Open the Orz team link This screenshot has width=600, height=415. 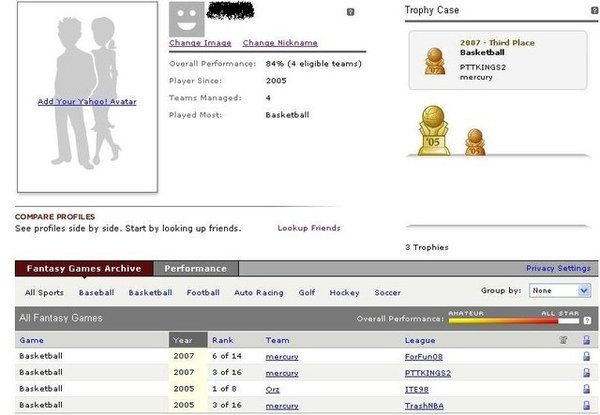click(272, 389)
